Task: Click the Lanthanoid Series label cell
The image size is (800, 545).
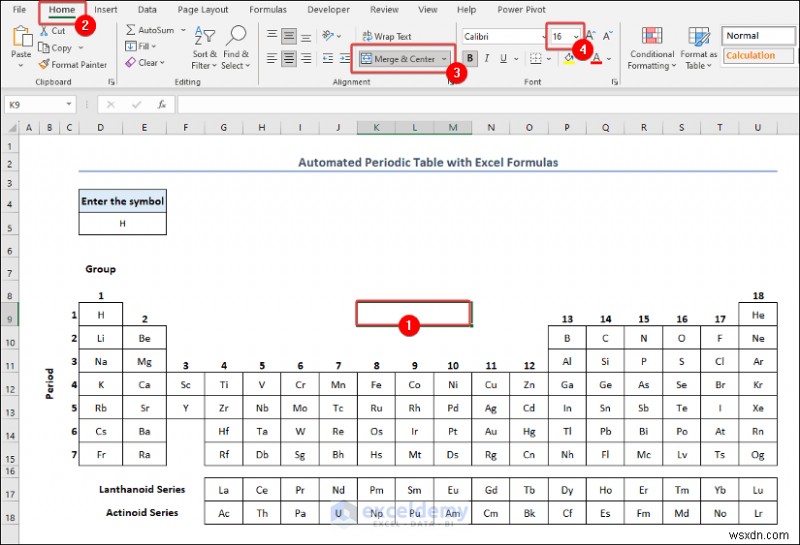Action: tap(142, 489)
